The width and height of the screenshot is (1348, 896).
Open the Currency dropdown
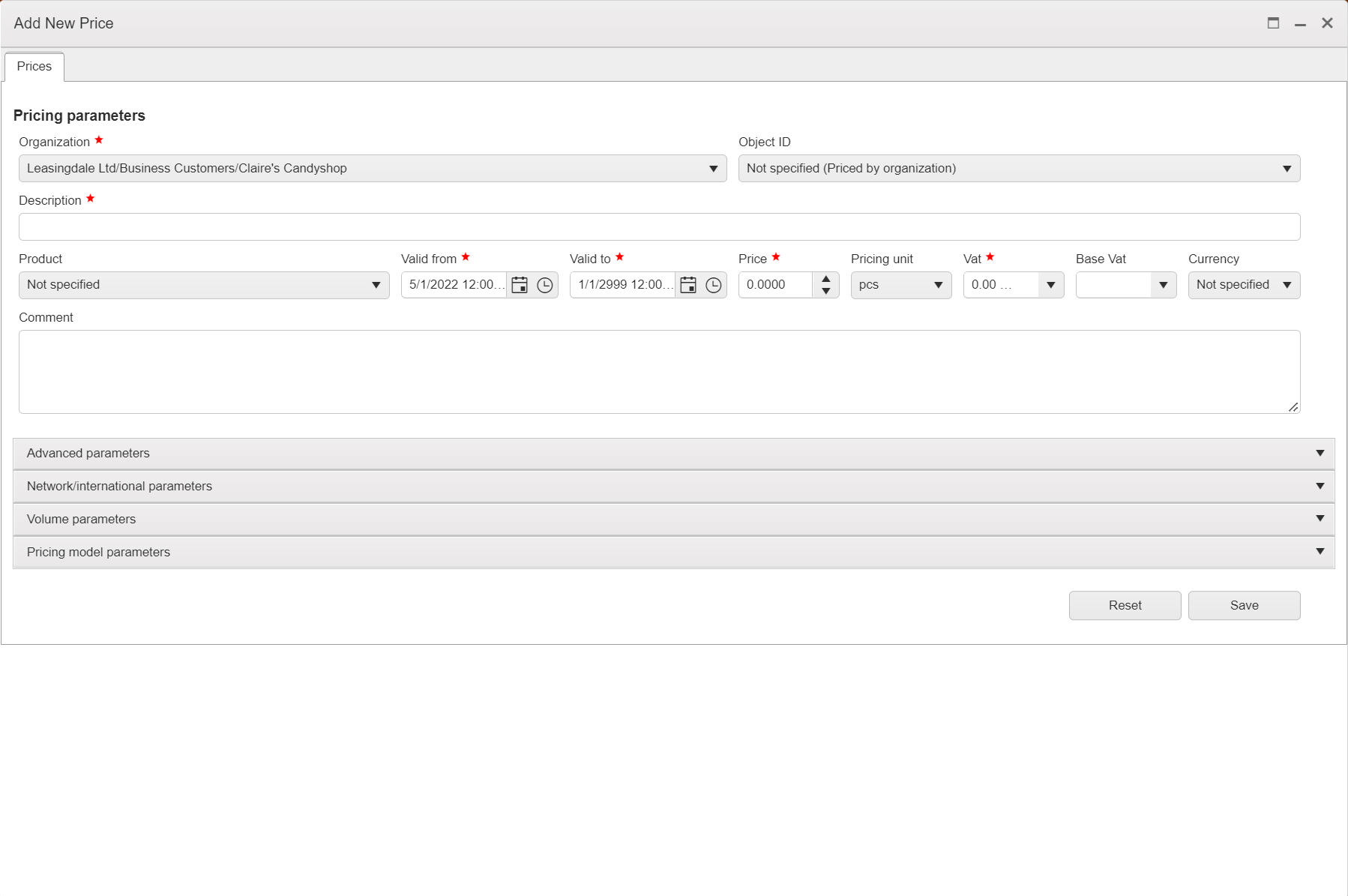click(1287, 285)
